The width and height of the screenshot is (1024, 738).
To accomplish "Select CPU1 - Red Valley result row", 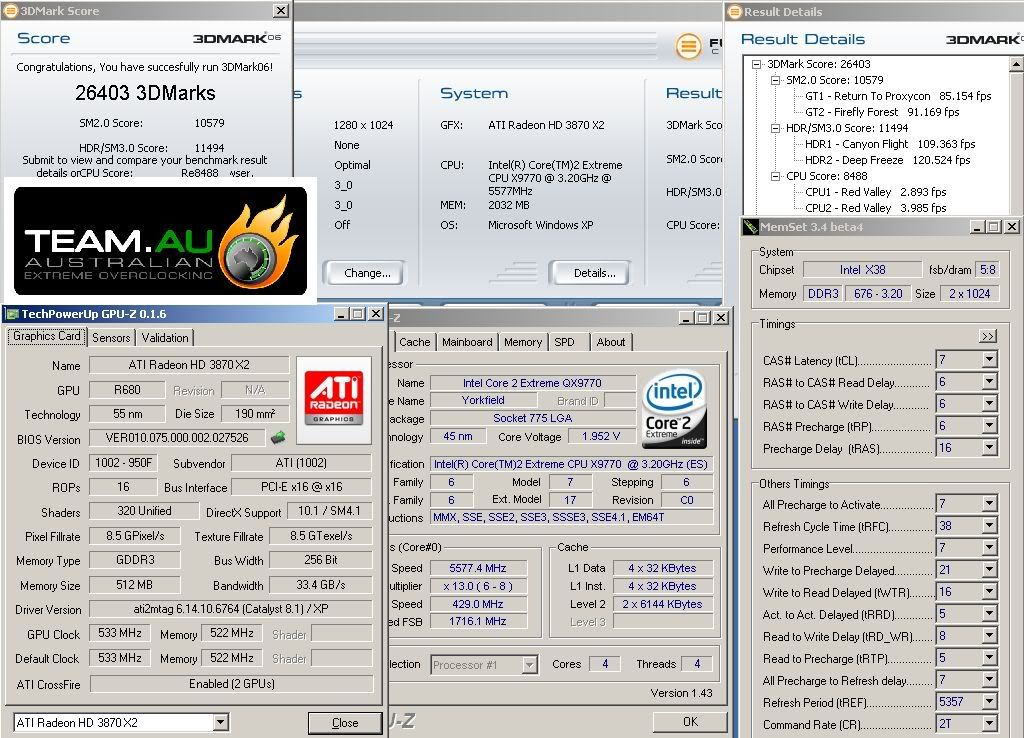I will (875, 192).
